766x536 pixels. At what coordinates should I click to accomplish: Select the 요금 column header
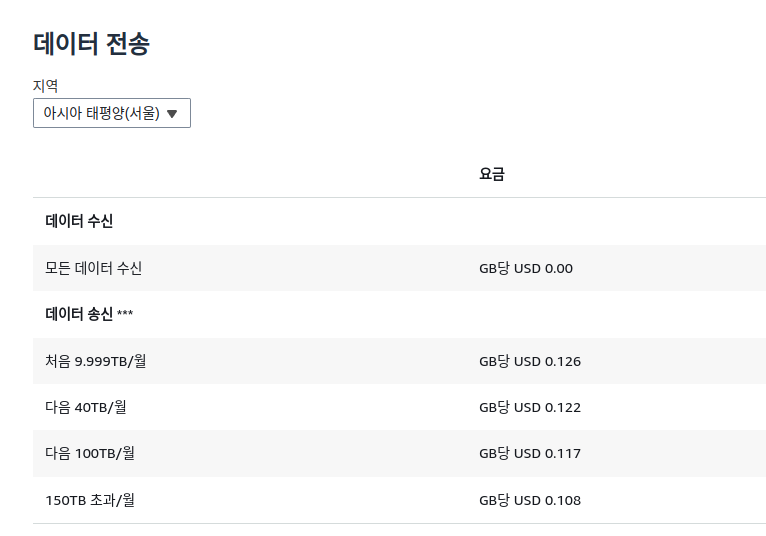pyautogui.click(x=492, y=174)
